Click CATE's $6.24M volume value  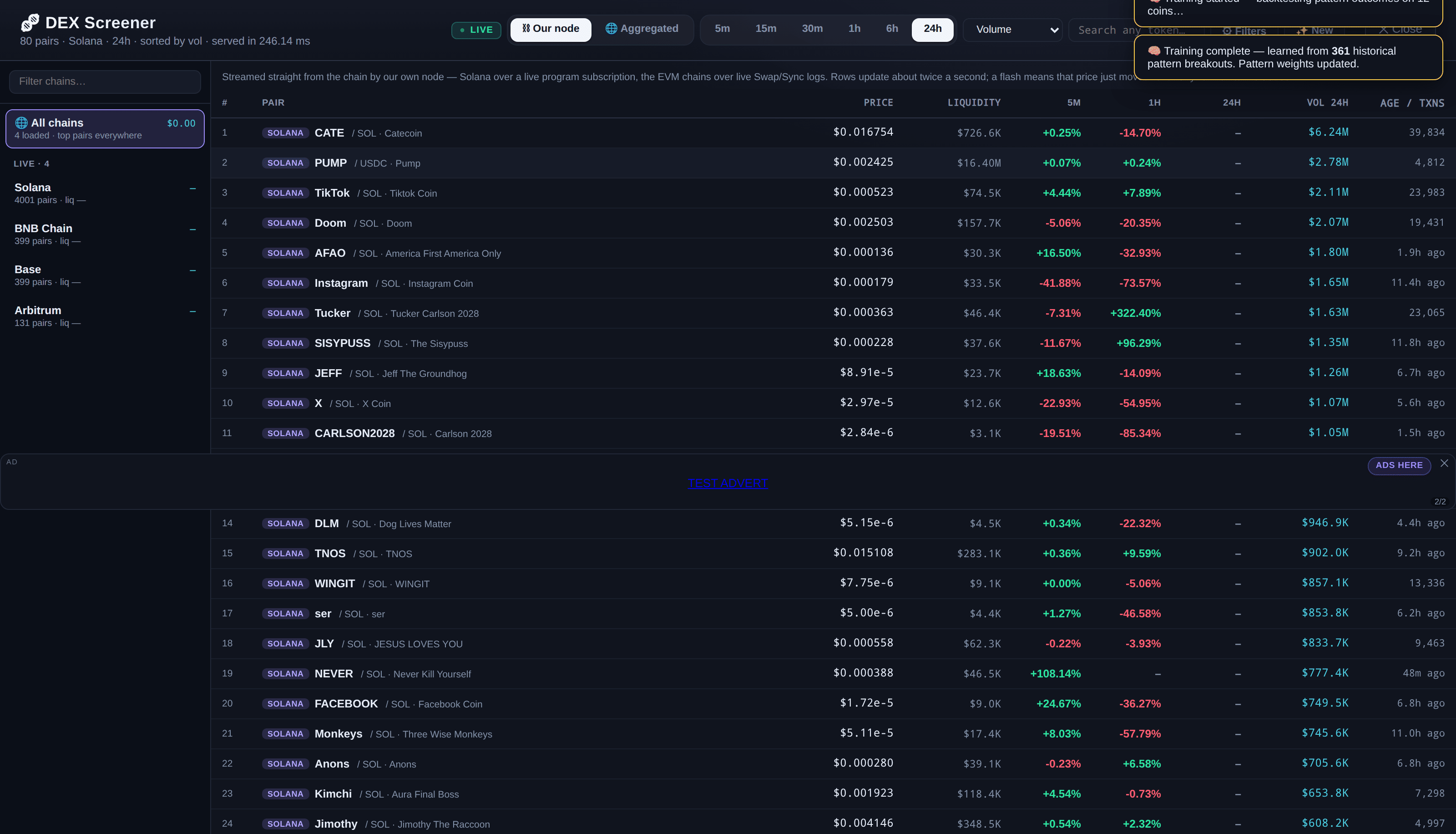click(1328, 132)
